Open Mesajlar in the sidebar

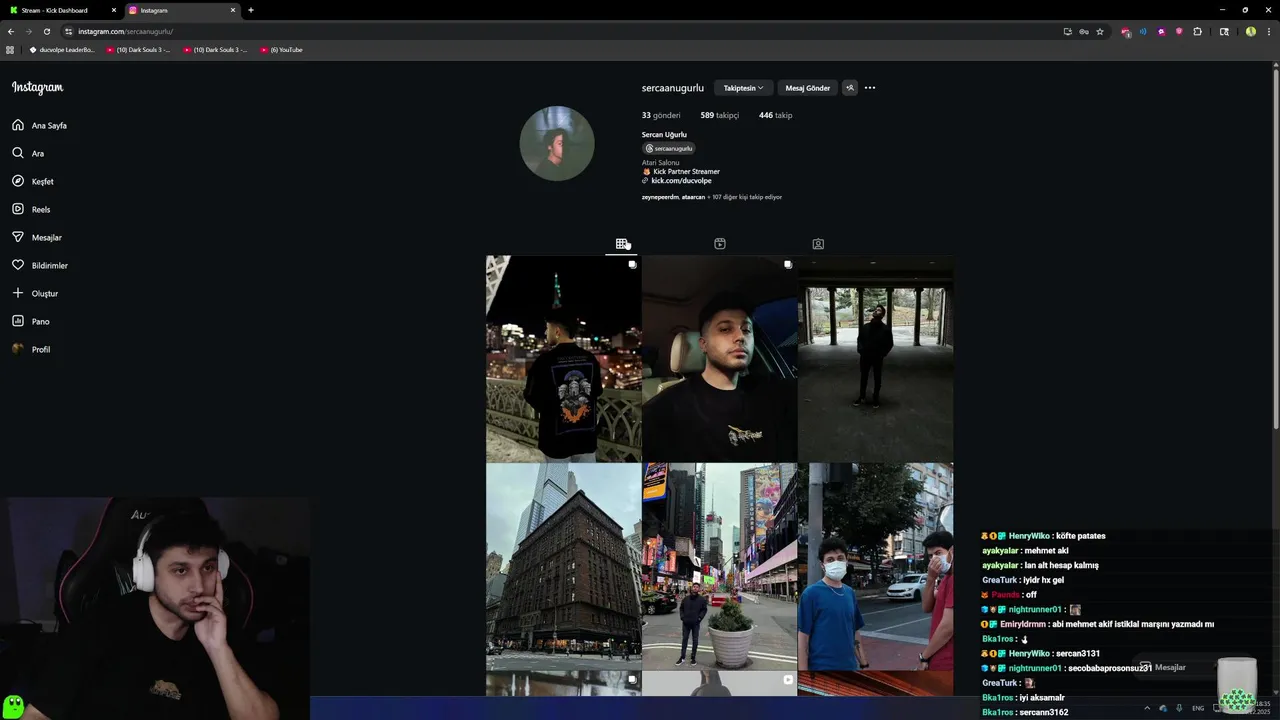tap(37, 238)
